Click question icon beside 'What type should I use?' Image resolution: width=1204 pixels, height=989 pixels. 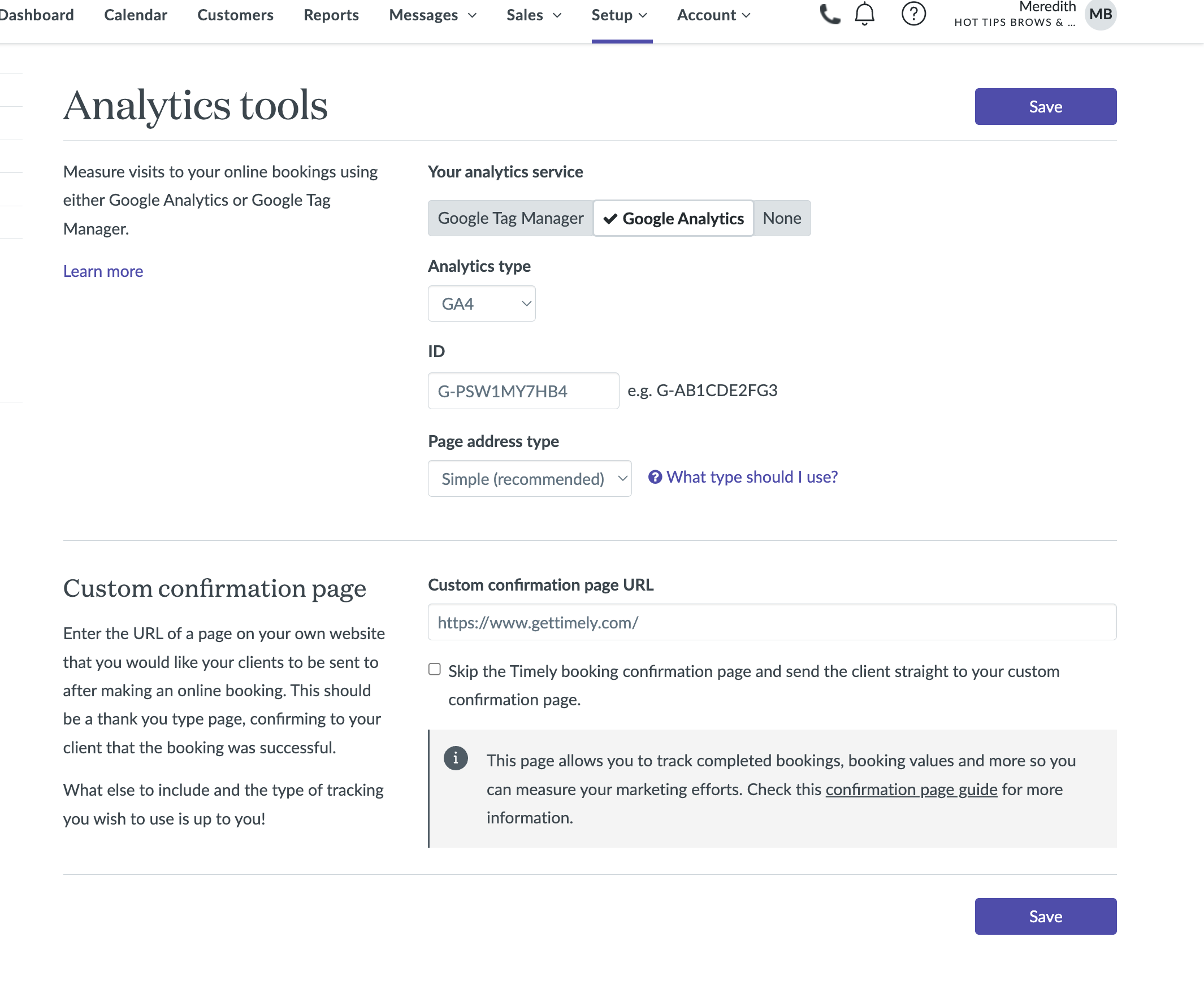pyautogui.click(x=655, y=477)
